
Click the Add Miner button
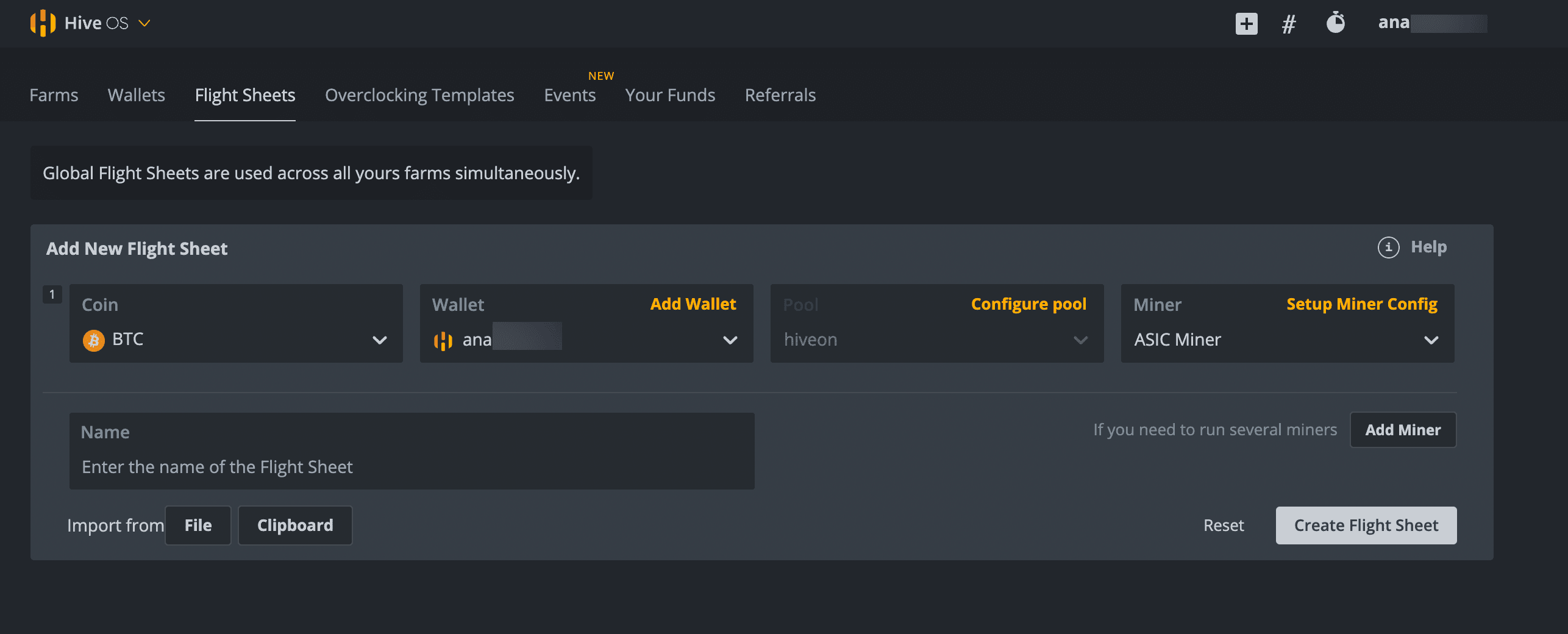click(x=1403, y=430)
